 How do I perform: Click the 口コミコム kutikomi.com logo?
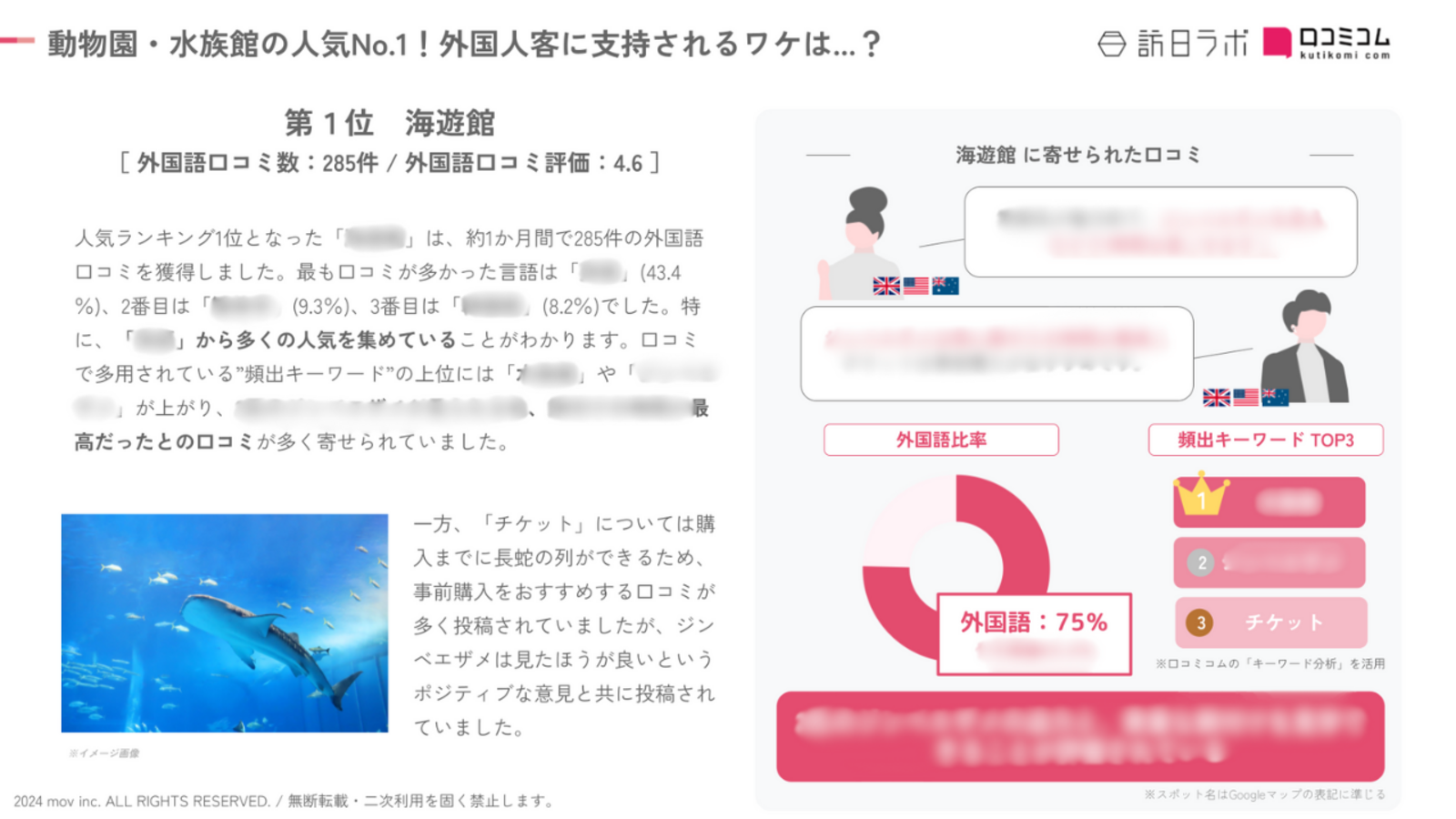(x=1327, y=43)
